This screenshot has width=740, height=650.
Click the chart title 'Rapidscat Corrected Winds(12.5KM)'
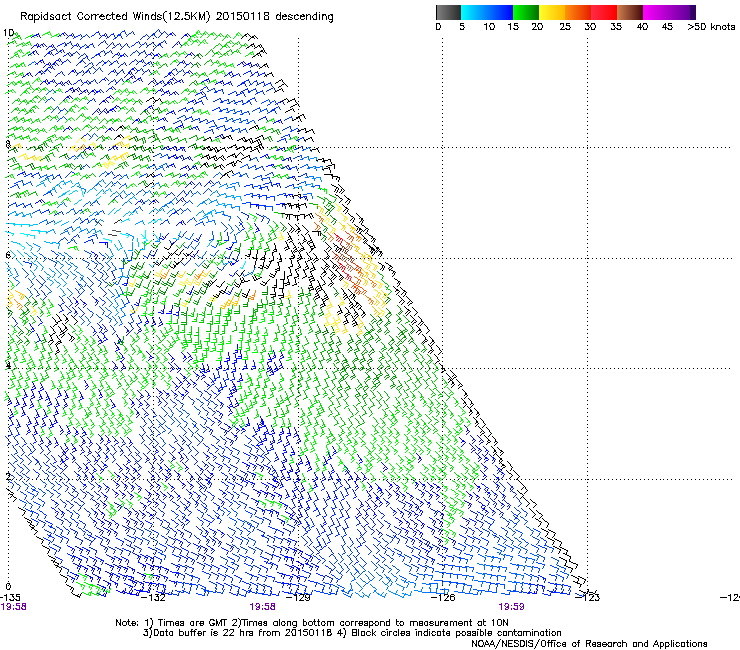[x=115, y=17]
